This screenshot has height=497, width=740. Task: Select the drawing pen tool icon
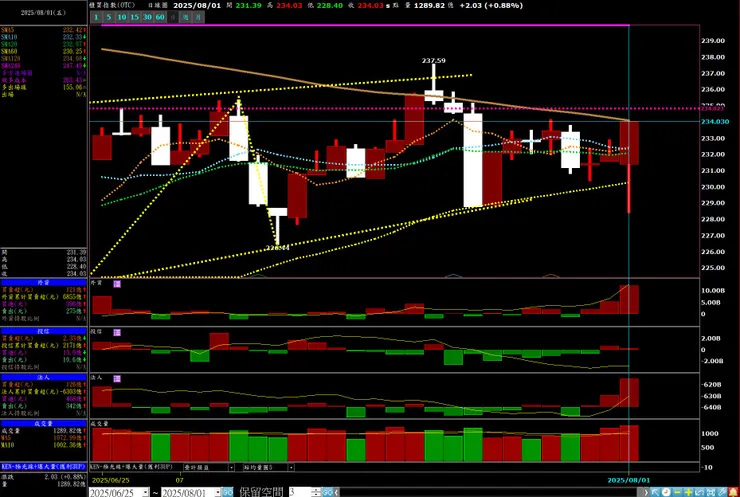[722, 492]
